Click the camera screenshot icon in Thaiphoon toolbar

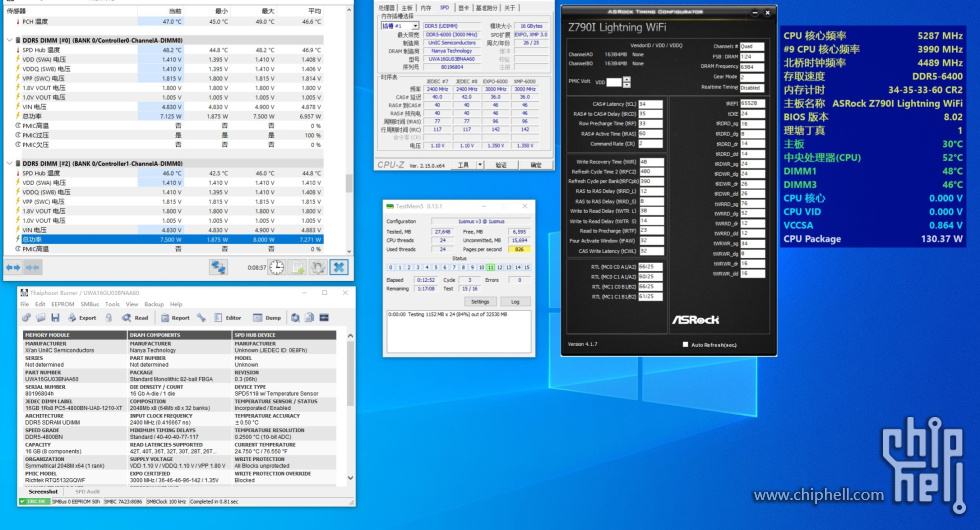(295, 318)
